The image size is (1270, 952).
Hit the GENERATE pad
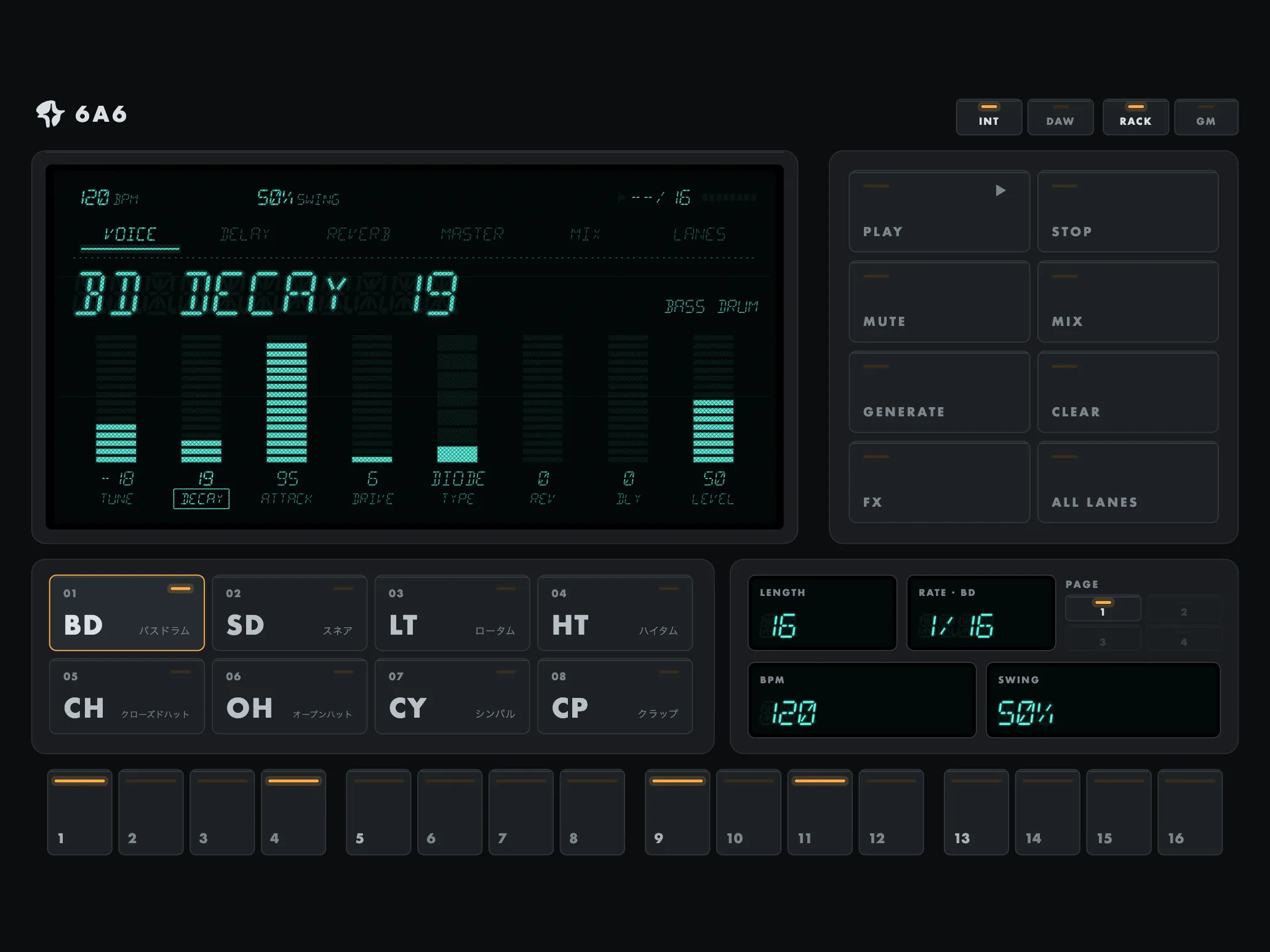pyautogui.click(x=939, y=392)
